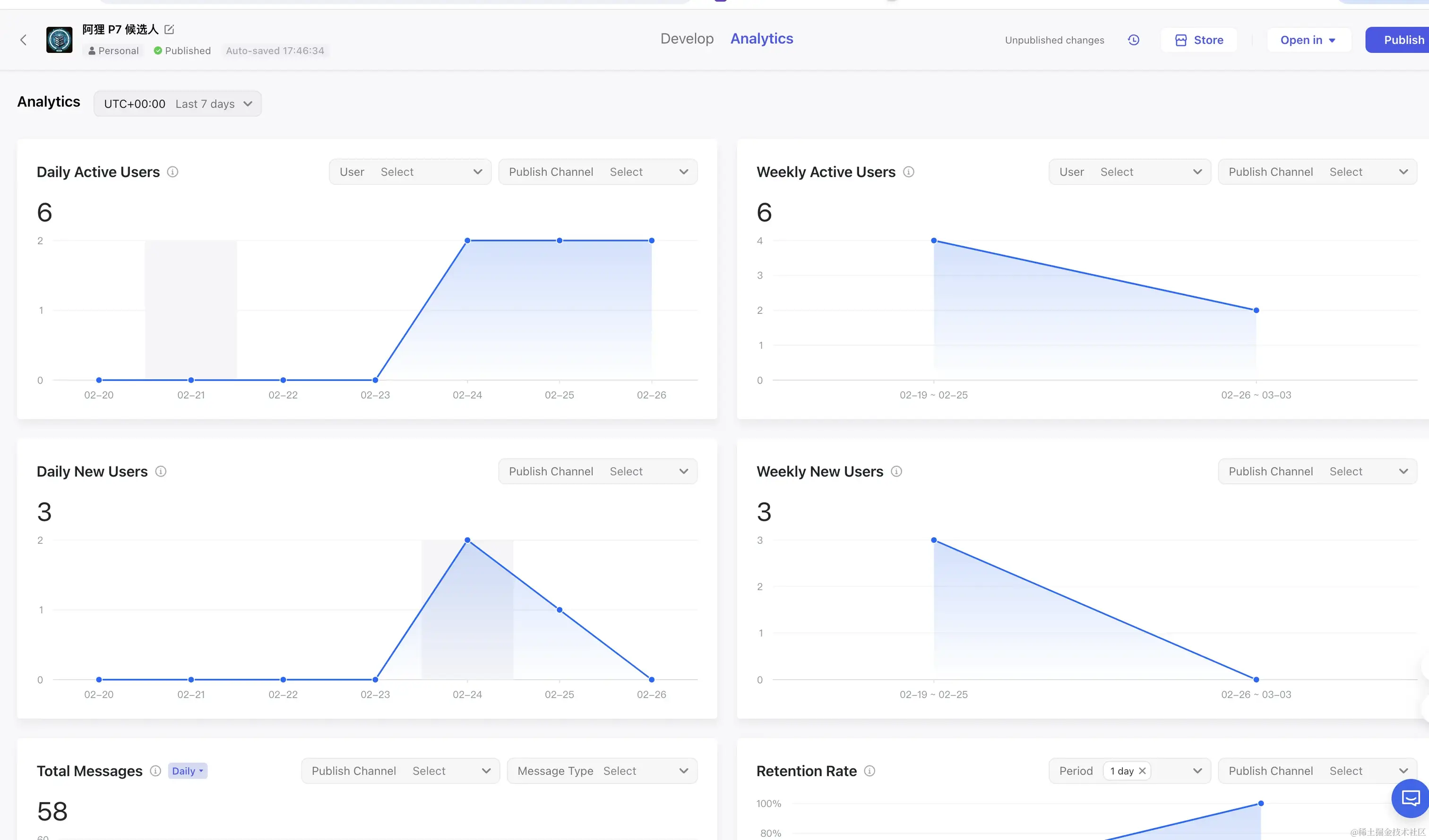1429x840 pixels.
Task: Remove the '1 day' period tag
Action: coord(1142,770)
